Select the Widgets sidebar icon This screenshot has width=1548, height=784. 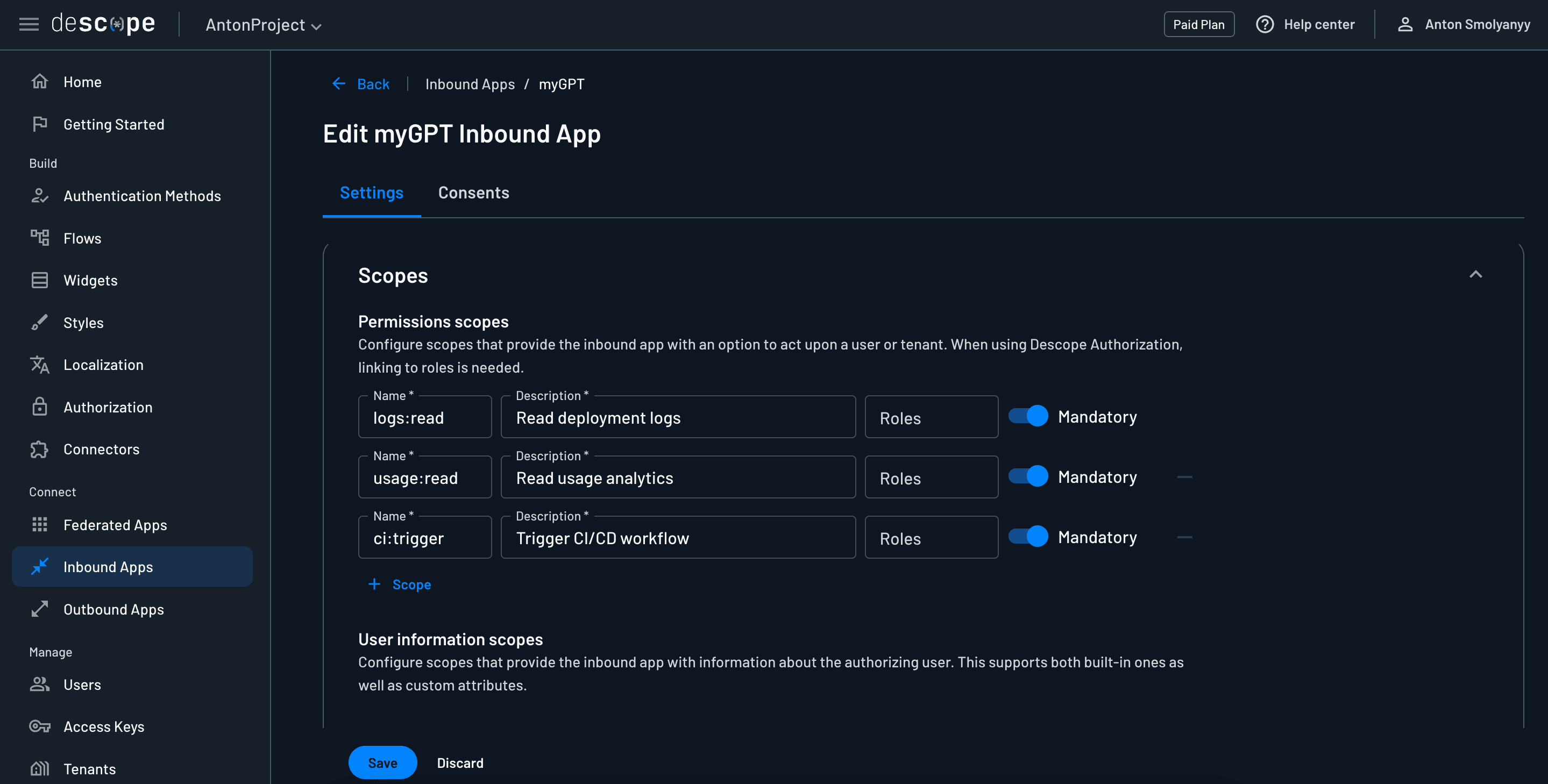(x=39, y=280)
